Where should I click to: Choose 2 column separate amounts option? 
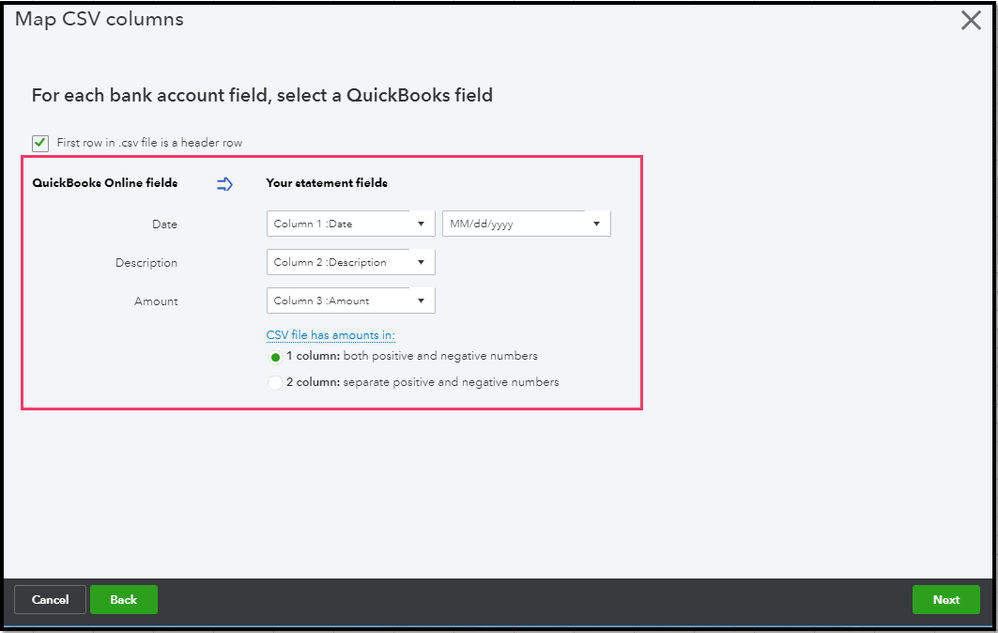[276, 383]
